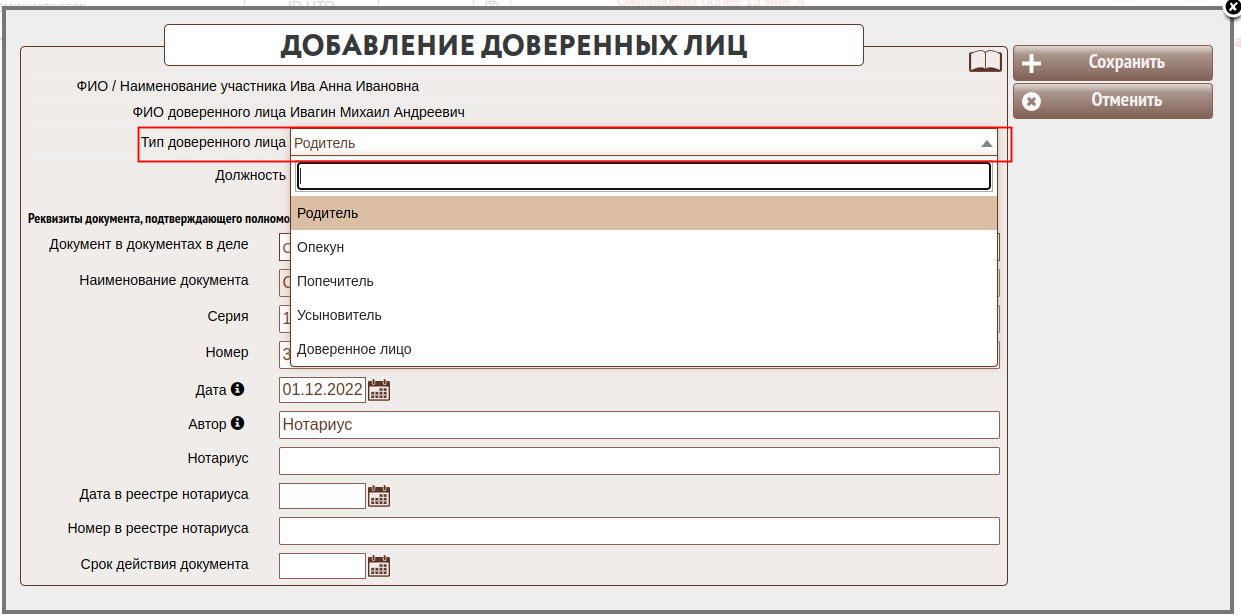Click the empty Нотариус text field
The height and width of the screenshot is (615, 1241).
tap(638, 461)
